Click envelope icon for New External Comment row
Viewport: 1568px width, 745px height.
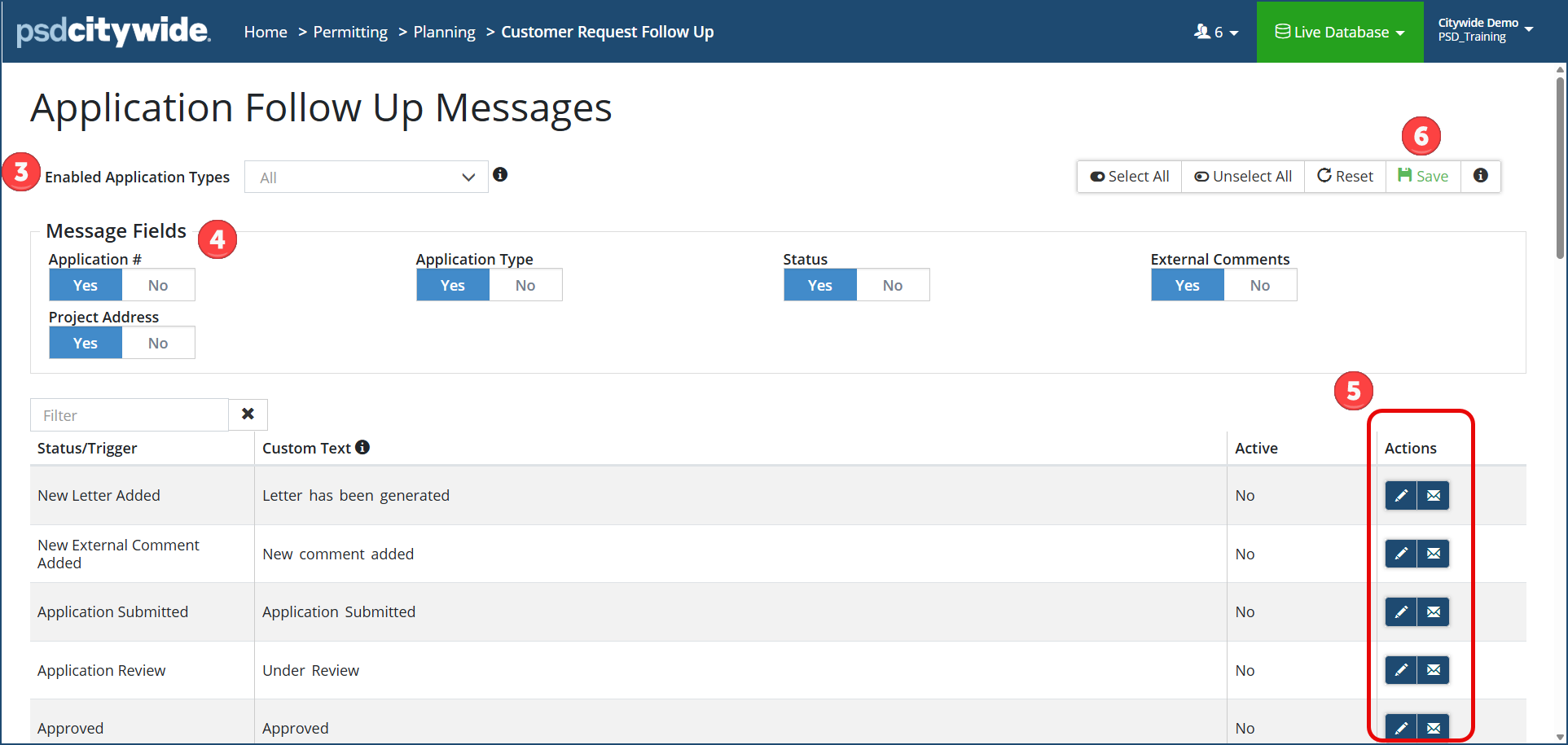tap(1434, 554)
